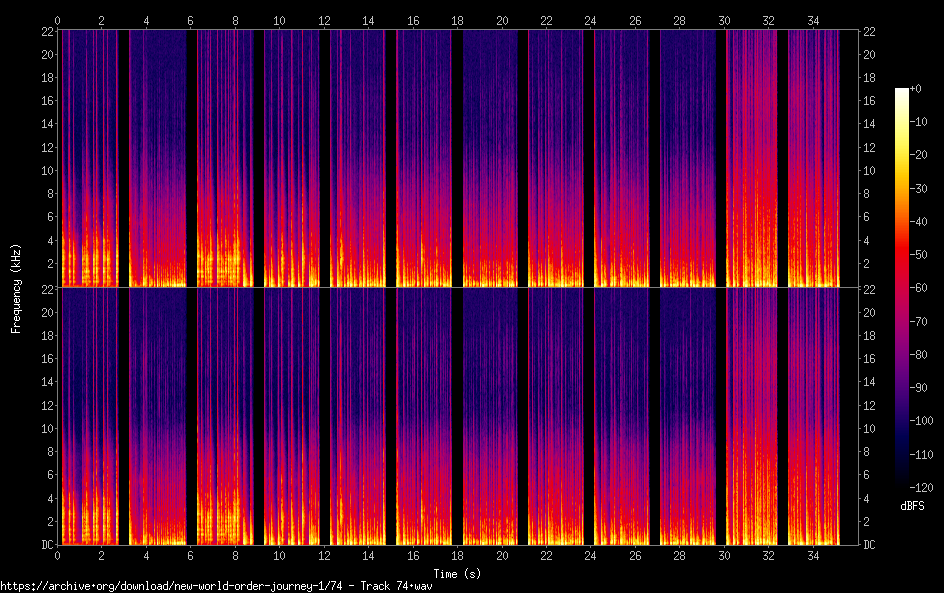Viewport: 944px width, 593px height.
Task: Select the "Frequency (kHz)" vertical axis title
Action: click(16, 288)
